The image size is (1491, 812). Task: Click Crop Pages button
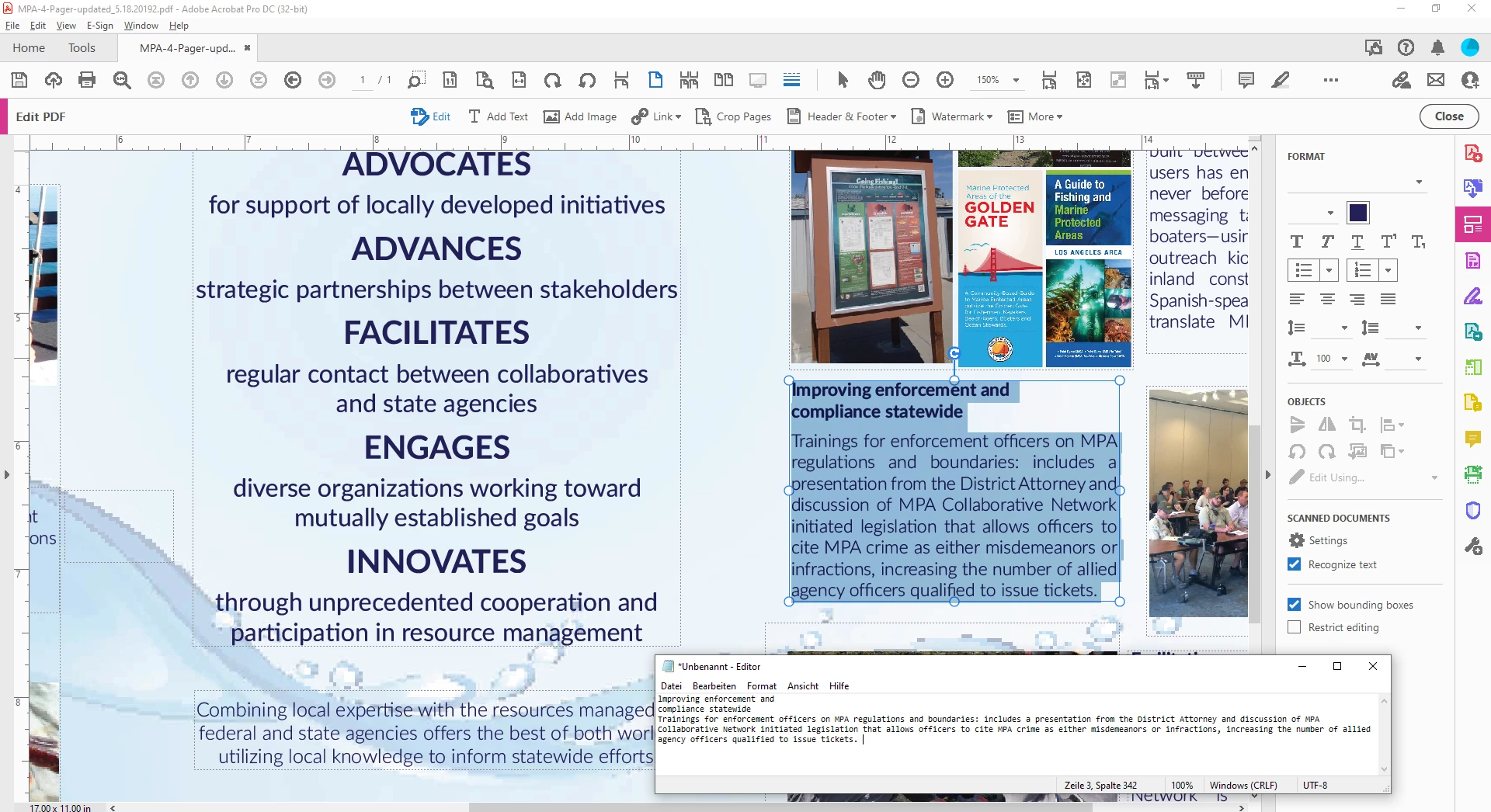click(733, 116)
